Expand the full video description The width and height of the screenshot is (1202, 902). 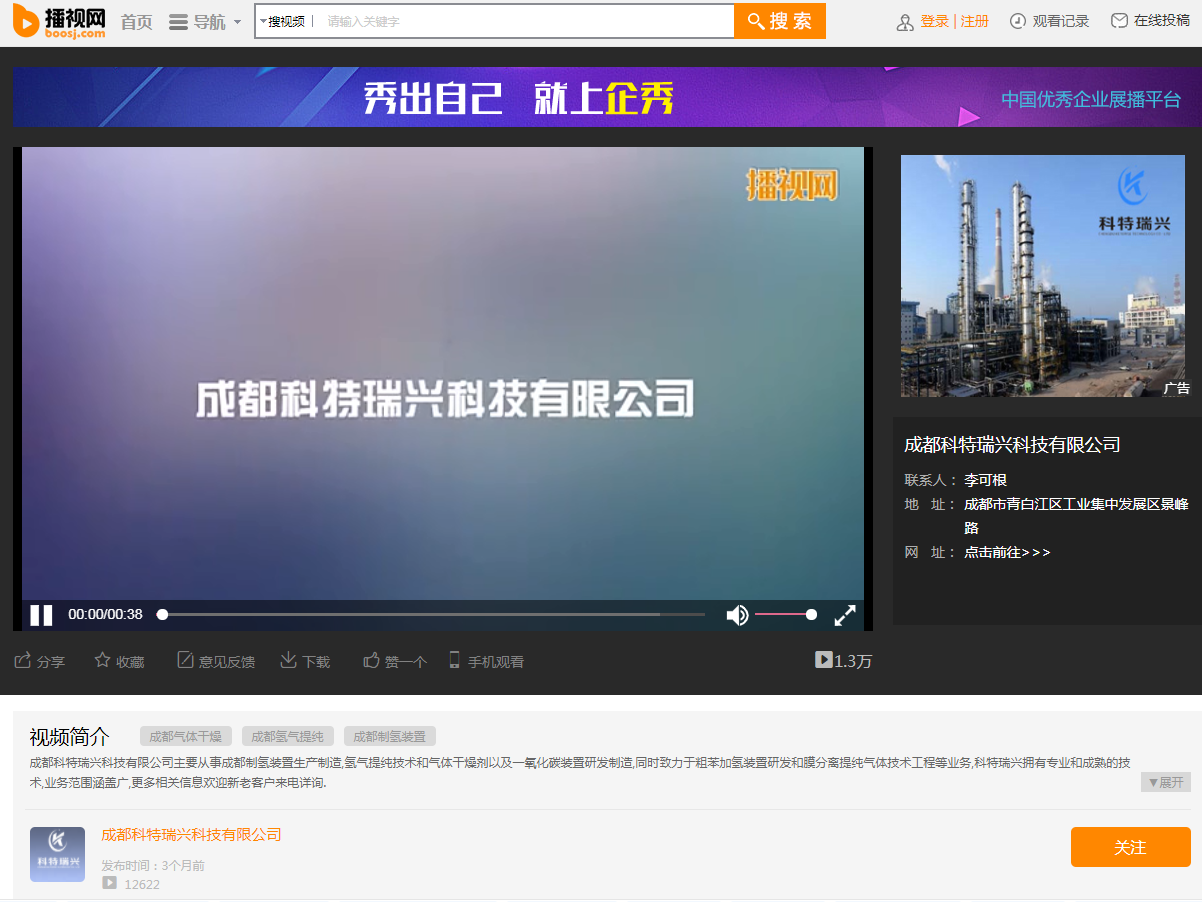[1165, 782]
